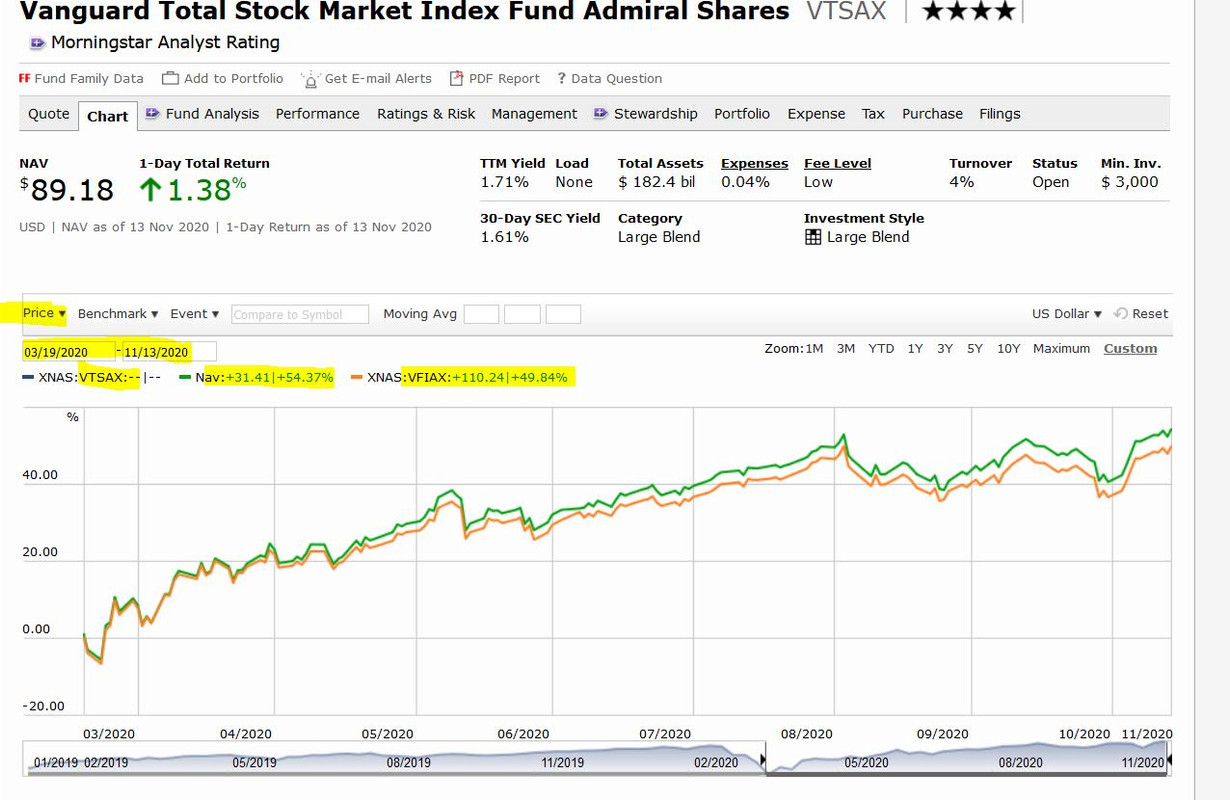The height and width of the screenshot is (800, 1230).
Task: Set chart zoom to 3M
Action: click(846, 349)
